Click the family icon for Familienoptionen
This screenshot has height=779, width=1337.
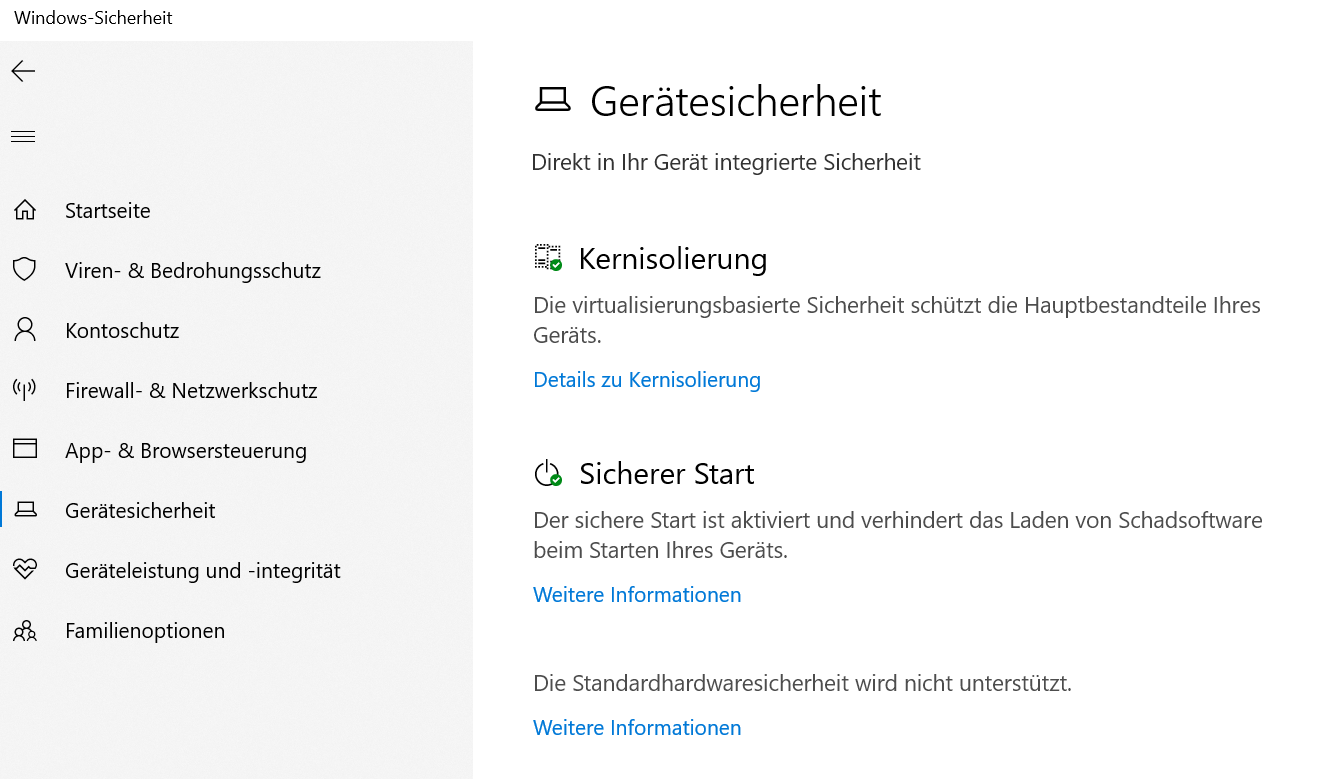[25, 631]
